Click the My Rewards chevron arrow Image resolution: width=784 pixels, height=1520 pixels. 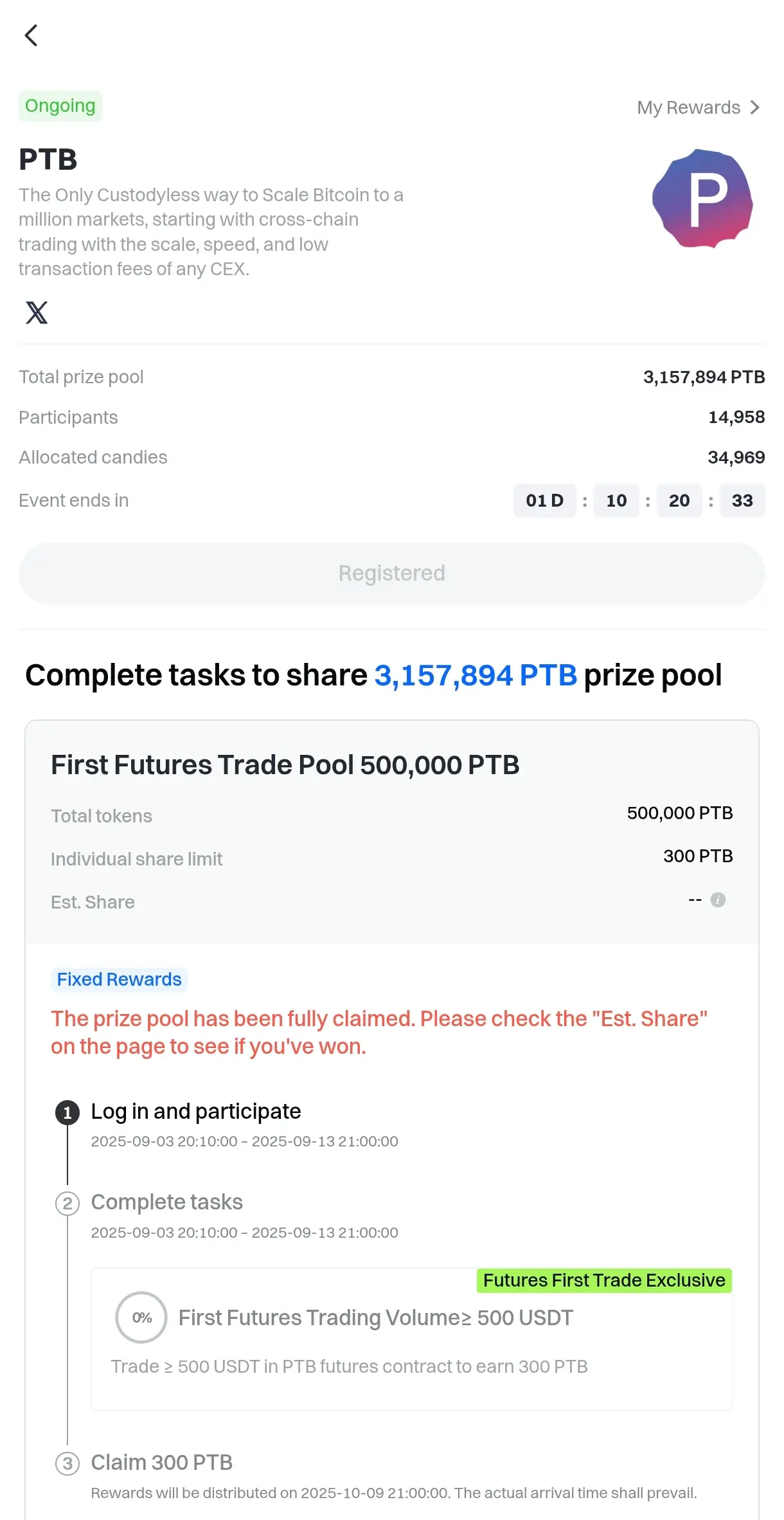[x=755, y=107]
